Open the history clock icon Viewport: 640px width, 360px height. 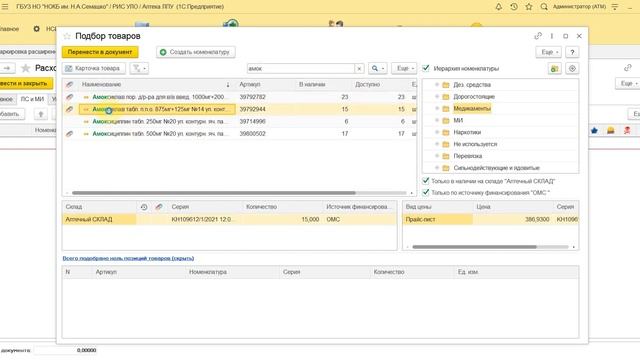point(514,7)
